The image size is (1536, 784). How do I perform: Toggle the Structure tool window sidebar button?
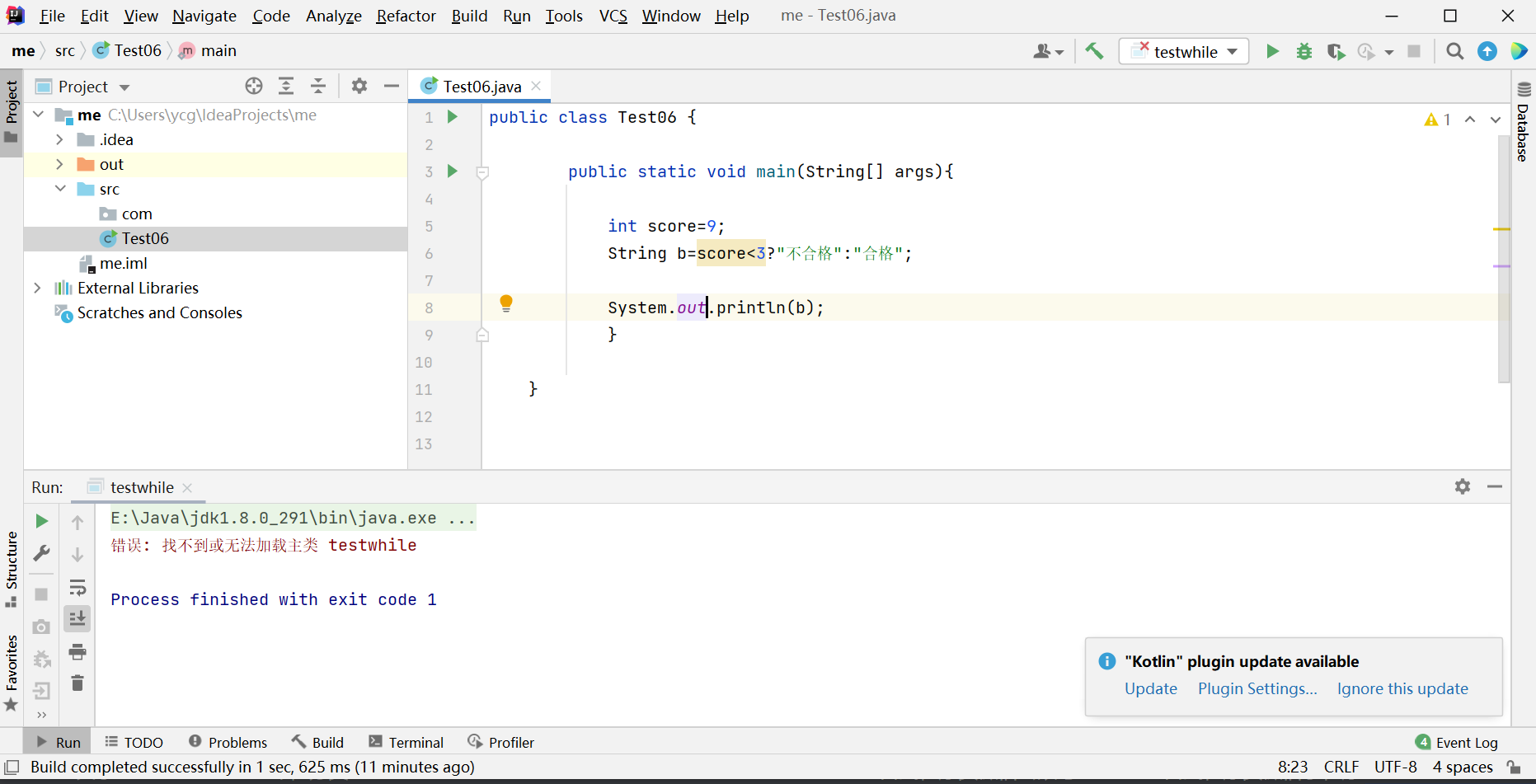point(12,570)
